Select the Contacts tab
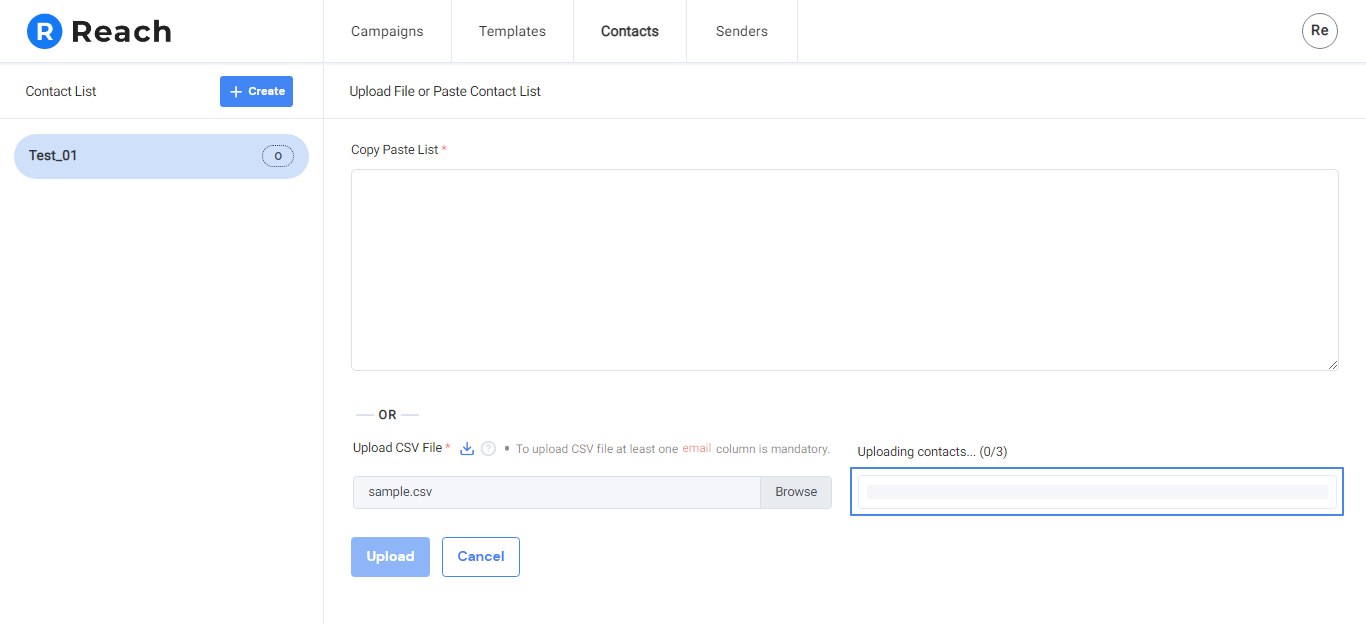The height and width of the screenshot is (624, 1366). click(x=630, y=31)
